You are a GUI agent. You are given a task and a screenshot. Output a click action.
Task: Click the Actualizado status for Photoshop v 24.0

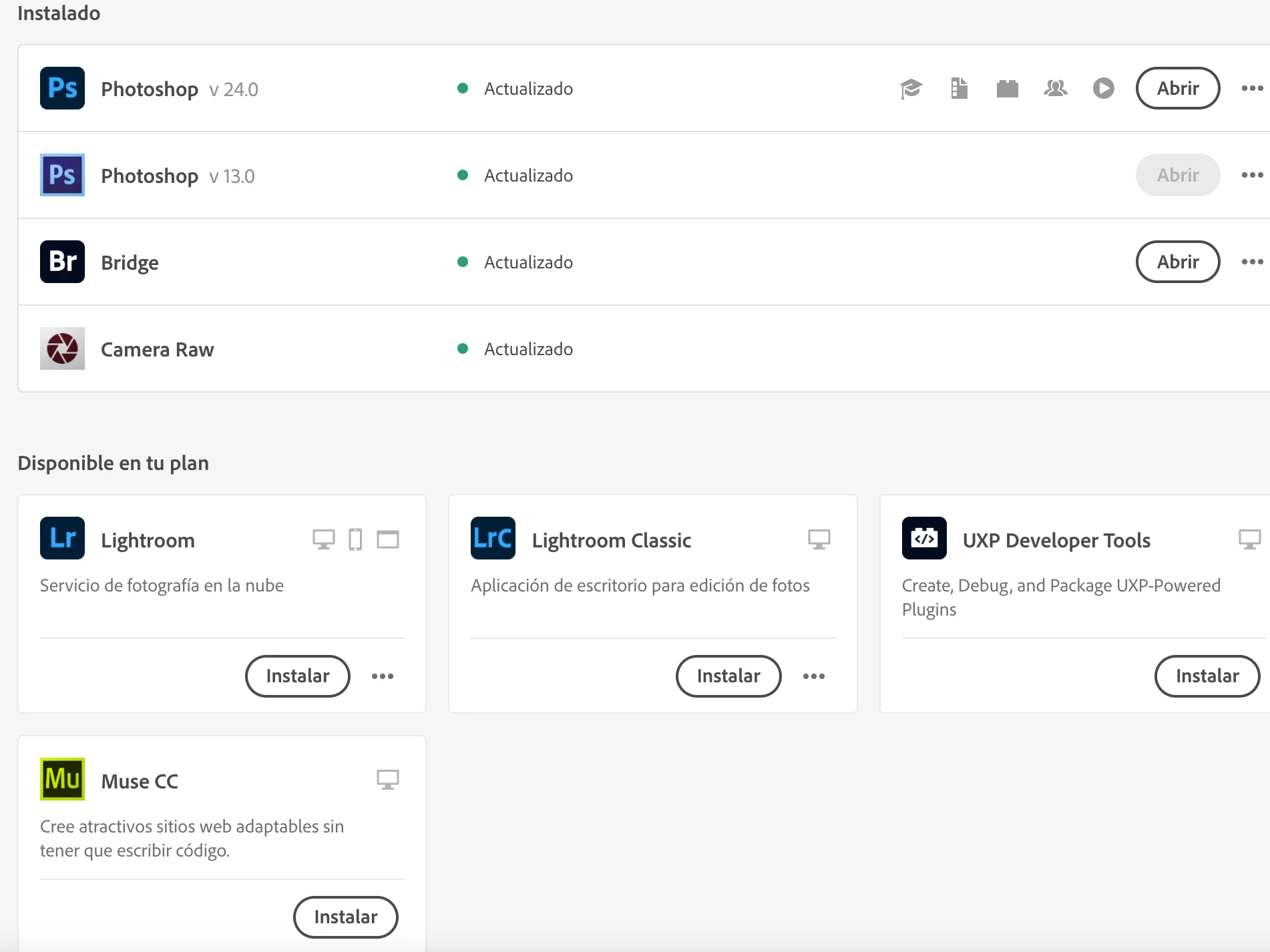point(515,88)
